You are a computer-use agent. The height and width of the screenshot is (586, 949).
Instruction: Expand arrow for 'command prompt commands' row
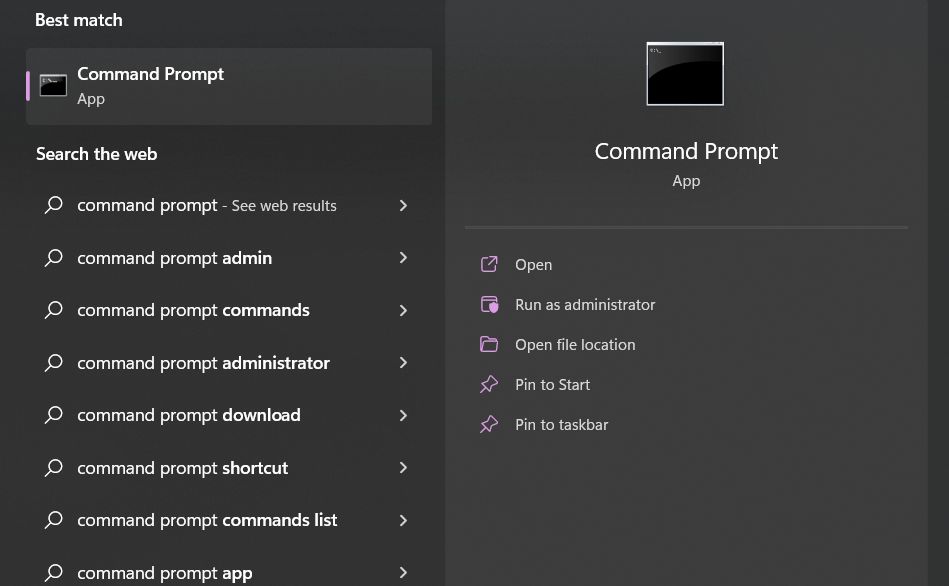pyautogui.click(x=403, y=310)
